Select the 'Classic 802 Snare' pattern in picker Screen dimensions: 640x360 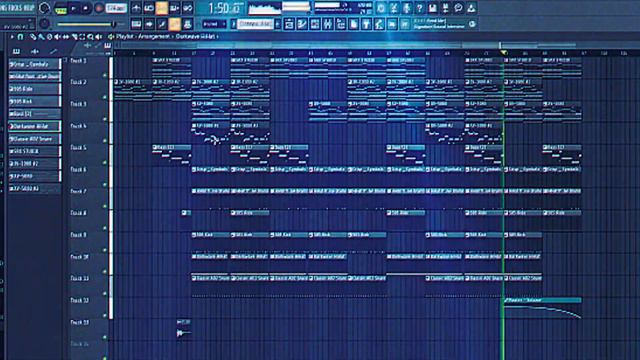pos(35,139)
